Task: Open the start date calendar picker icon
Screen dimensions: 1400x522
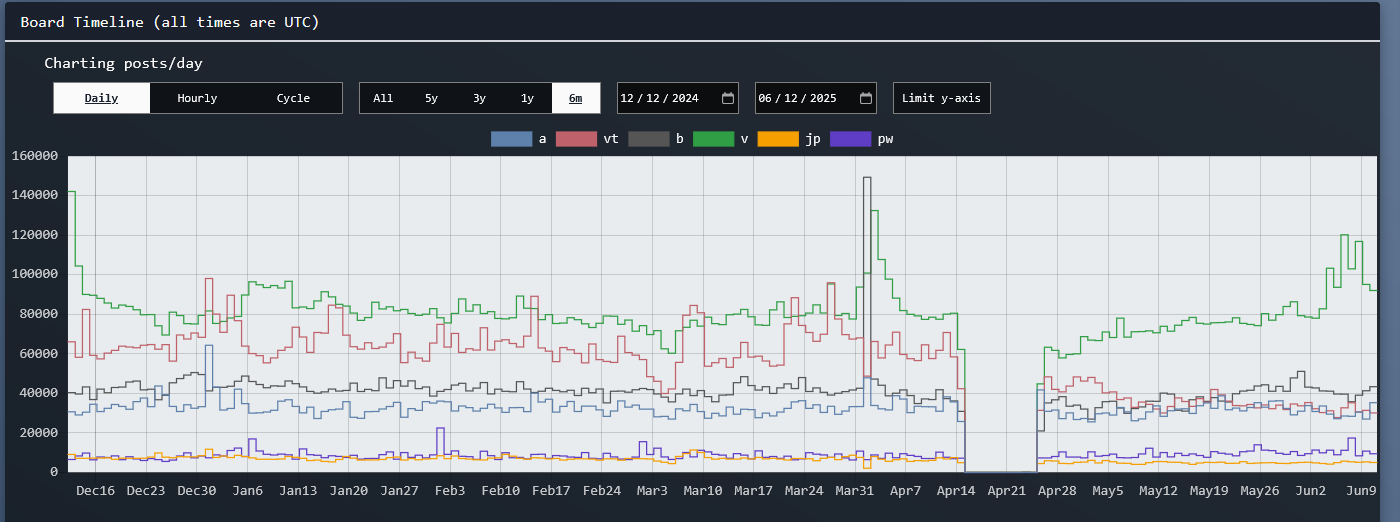Action: pyautogui.click(x=728, y=98)
